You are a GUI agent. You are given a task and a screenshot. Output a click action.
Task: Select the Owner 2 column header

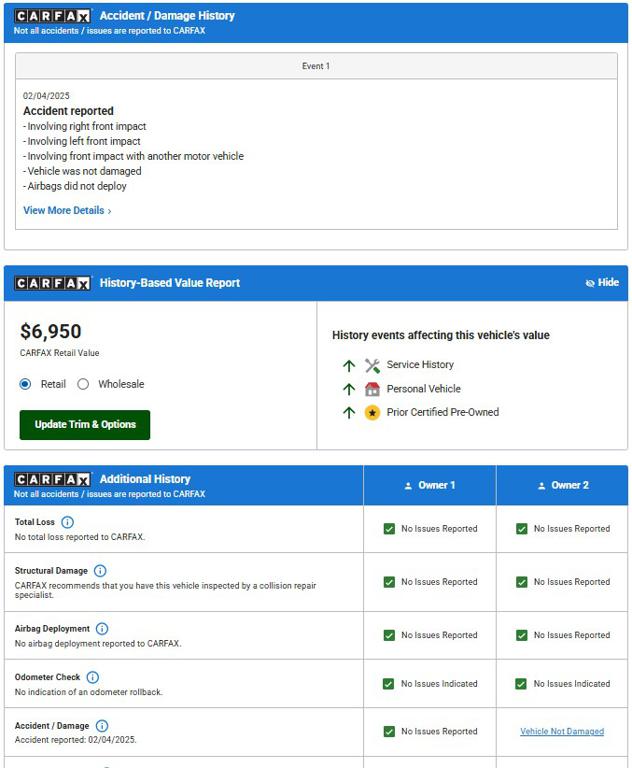click(x=562, y=485)
